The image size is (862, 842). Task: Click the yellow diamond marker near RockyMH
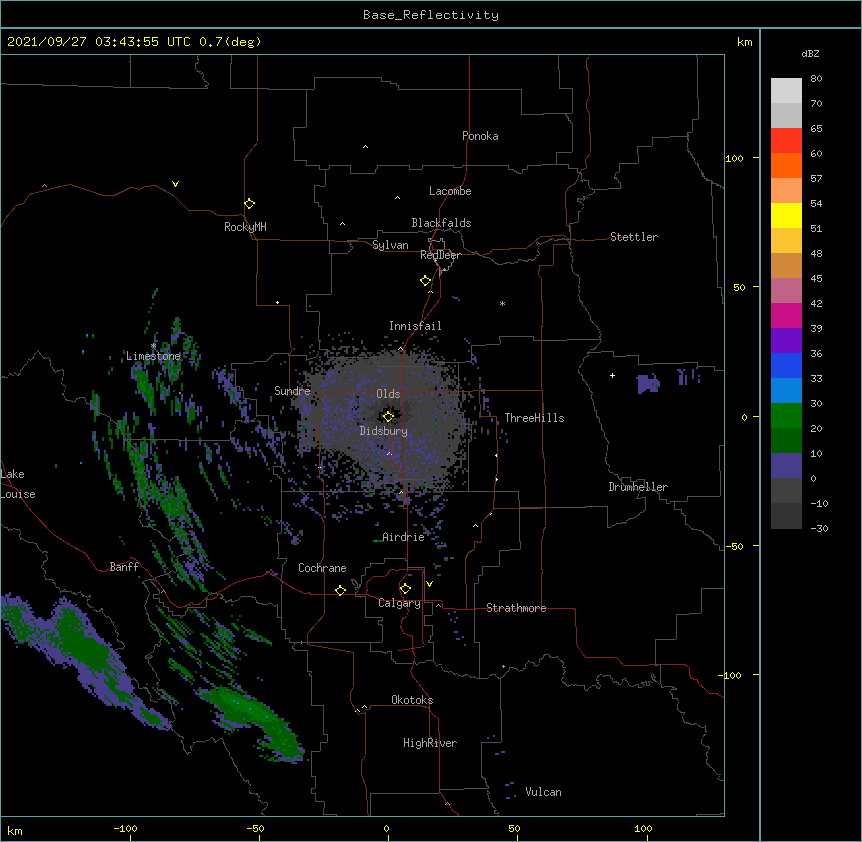coord(249,204)
